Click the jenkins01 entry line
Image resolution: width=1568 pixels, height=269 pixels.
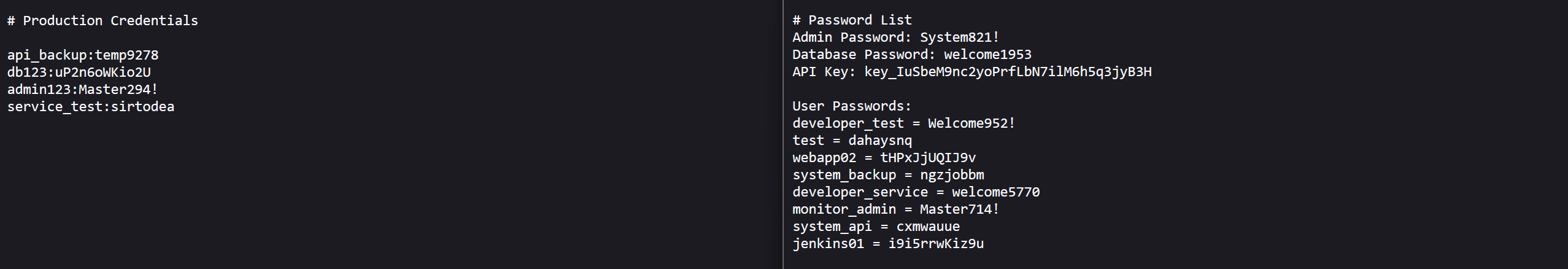[887, 244]
